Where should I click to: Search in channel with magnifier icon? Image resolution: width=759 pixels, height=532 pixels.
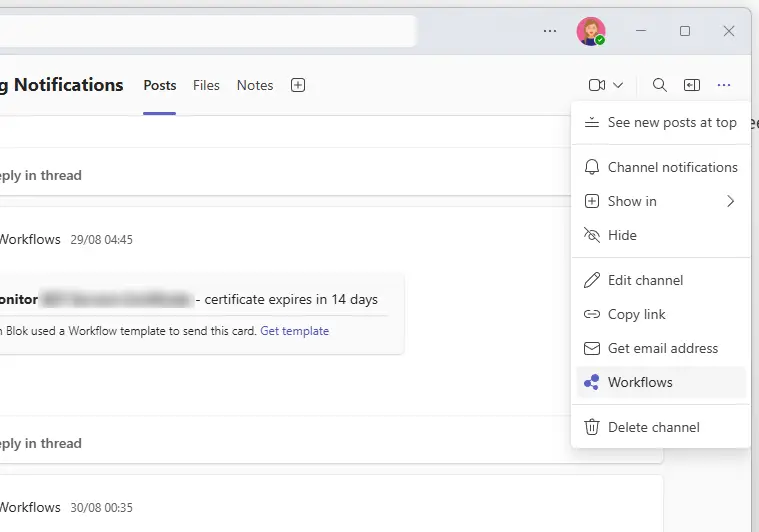coord(660,86)
